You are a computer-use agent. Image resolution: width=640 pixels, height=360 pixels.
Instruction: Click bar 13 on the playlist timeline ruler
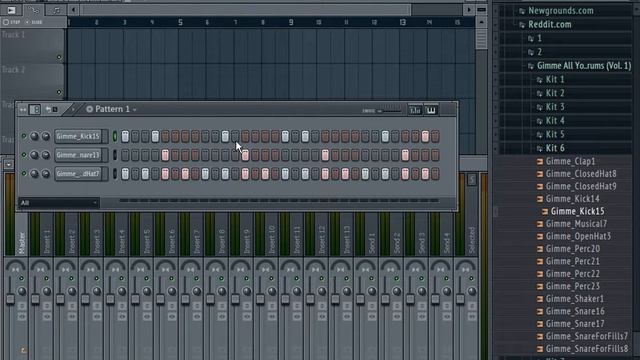[402, 22]
